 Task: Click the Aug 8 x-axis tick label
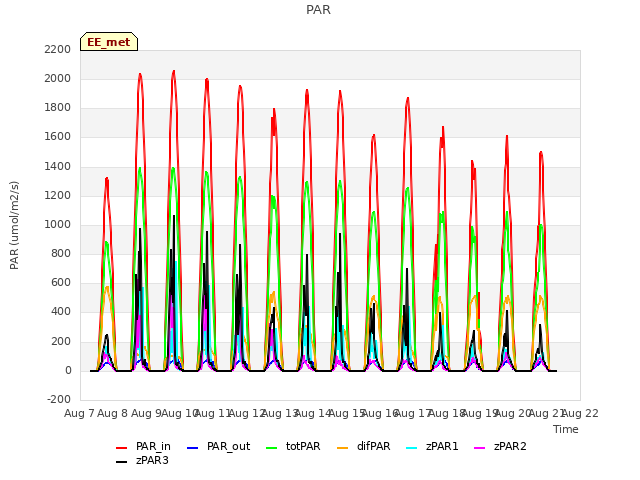coord(113,413)
